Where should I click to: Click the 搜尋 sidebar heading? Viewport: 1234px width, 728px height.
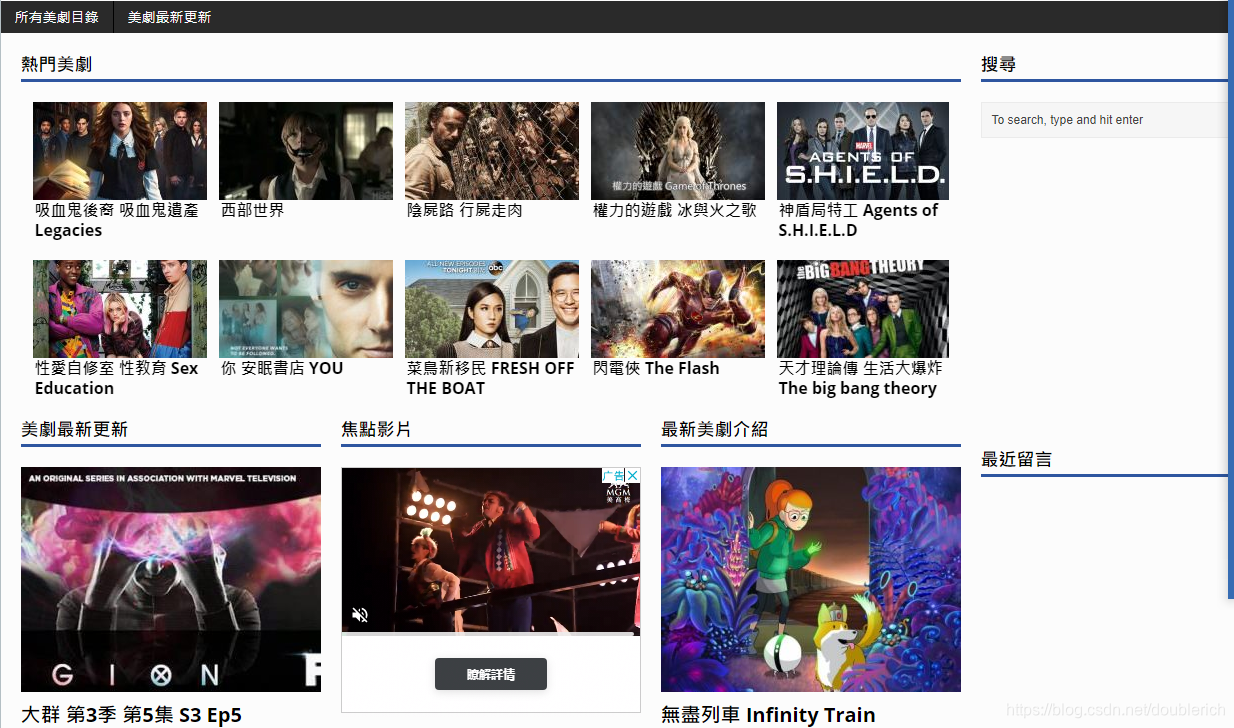(x=999, y=64)
